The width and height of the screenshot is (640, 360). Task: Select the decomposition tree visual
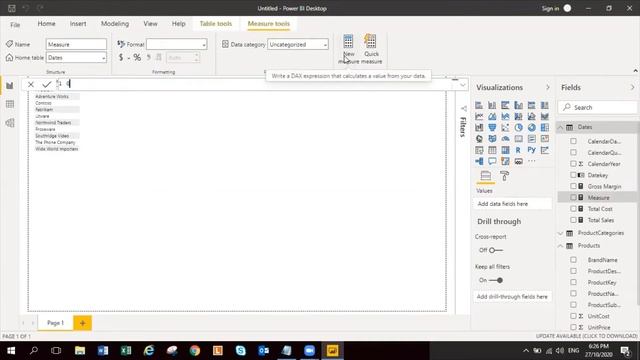[479, 161]
